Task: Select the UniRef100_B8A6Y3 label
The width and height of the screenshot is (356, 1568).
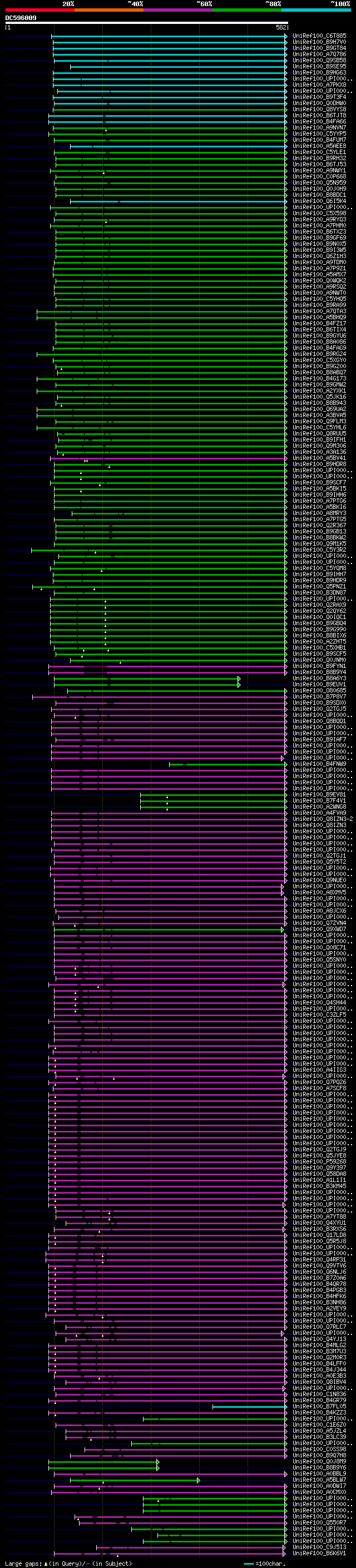Action: point(319,679)
